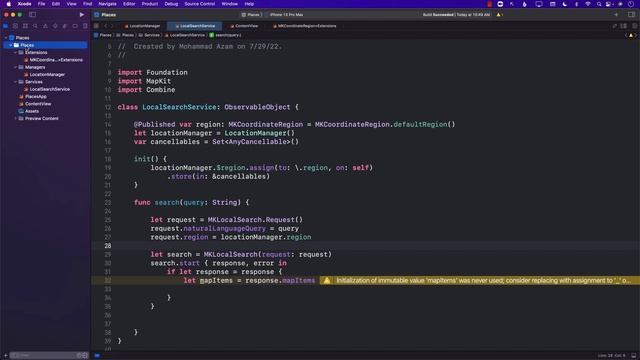Click the Services breadcrumb in the jump bar
The width and height of the screenshot is (640, 360).
(x=149, y=35)
